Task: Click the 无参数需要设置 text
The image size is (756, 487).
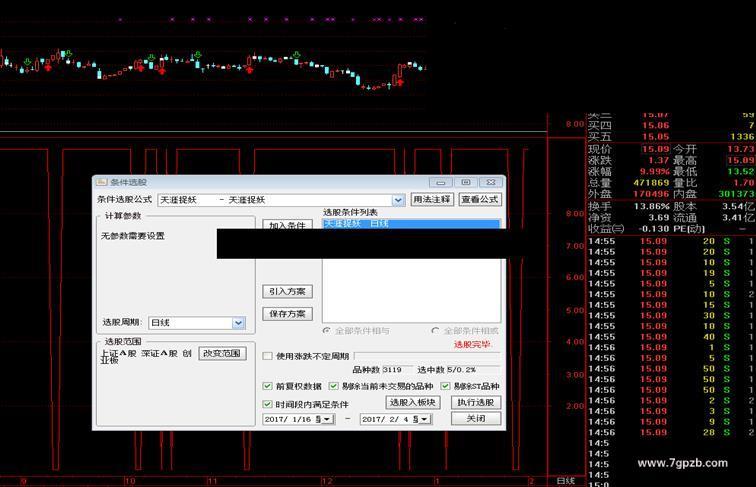Action: [x=133, y=236]
